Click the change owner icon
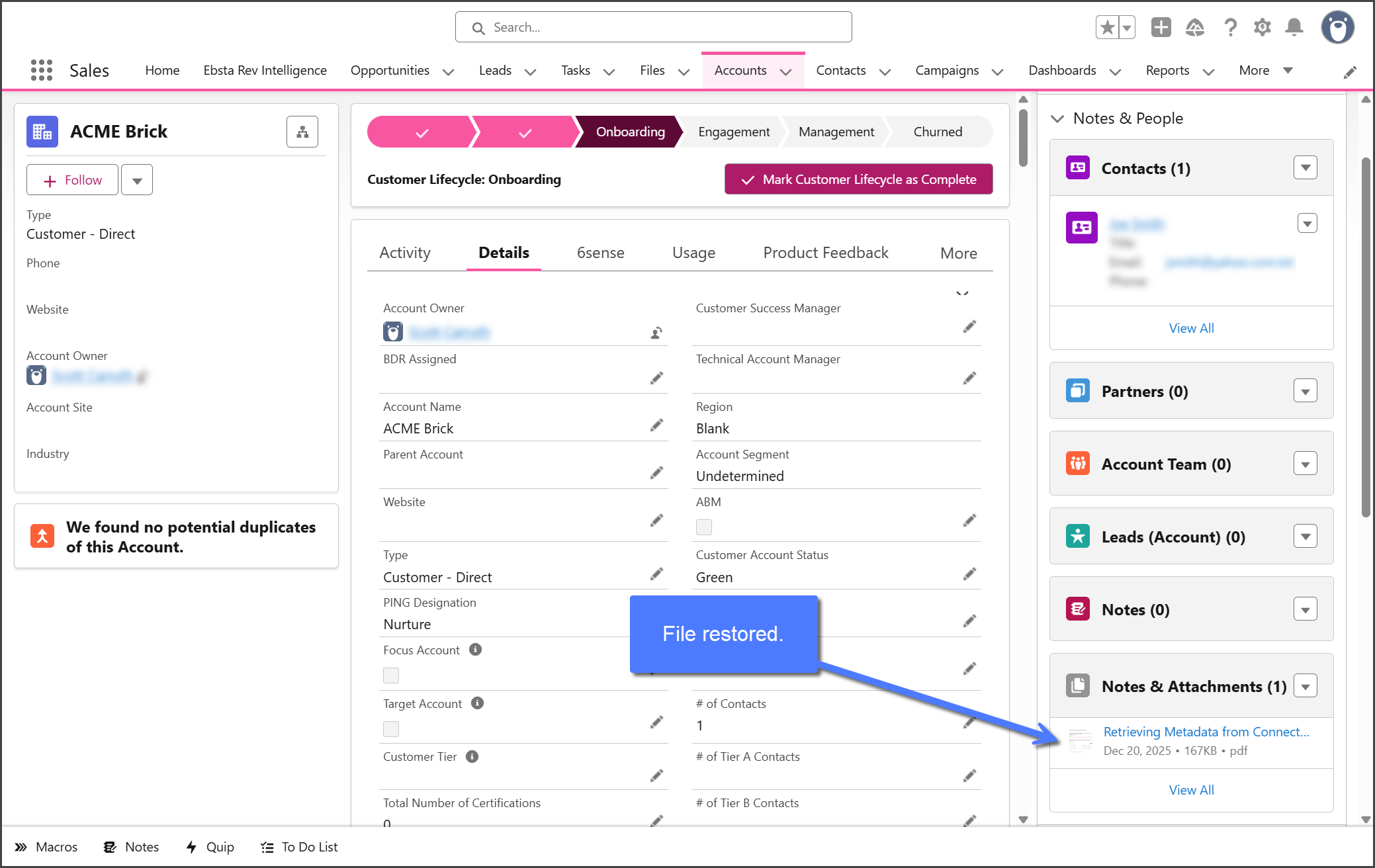The image size is (1375, 868). tap(656, 333)
